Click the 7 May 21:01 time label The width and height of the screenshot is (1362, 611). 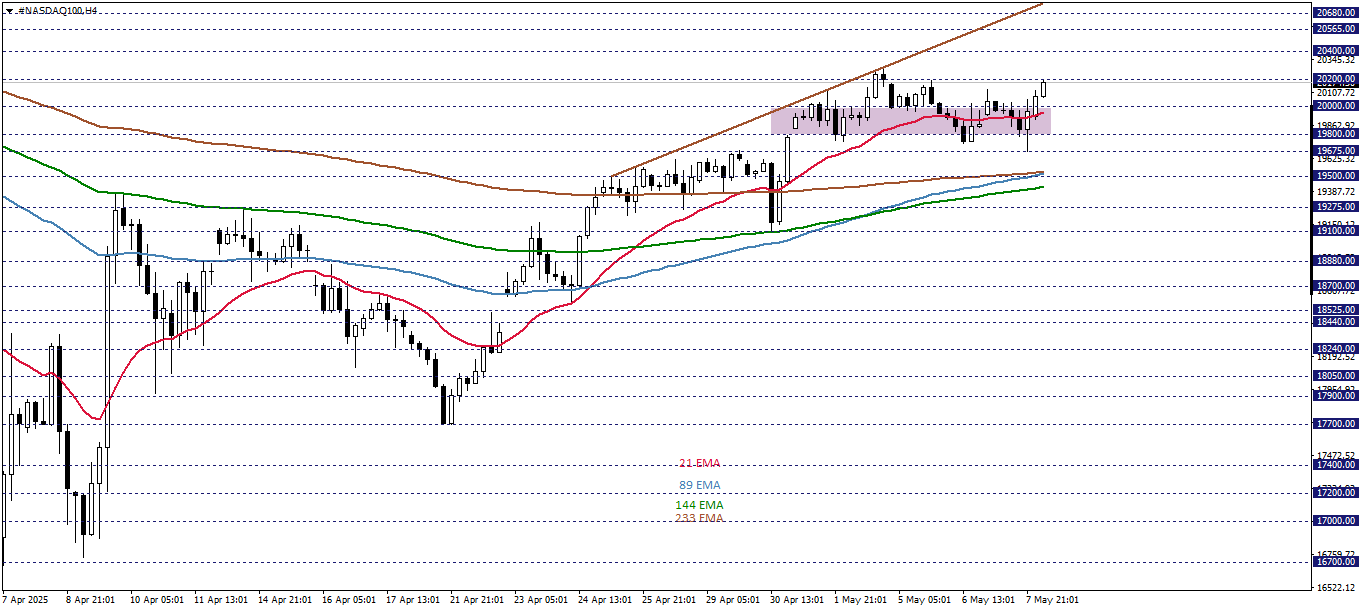[1052, 601]
